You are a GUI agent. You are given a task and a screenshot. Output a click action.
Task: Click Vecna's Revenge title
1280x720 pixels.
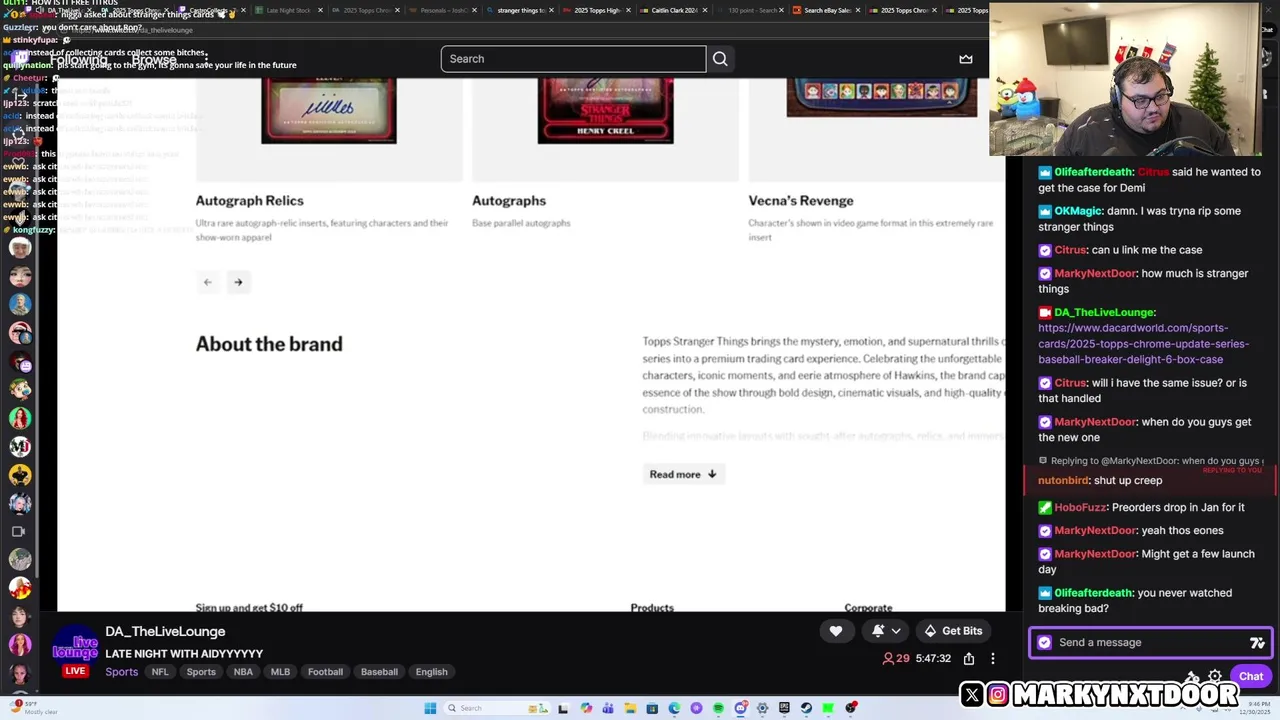[801, 200]
